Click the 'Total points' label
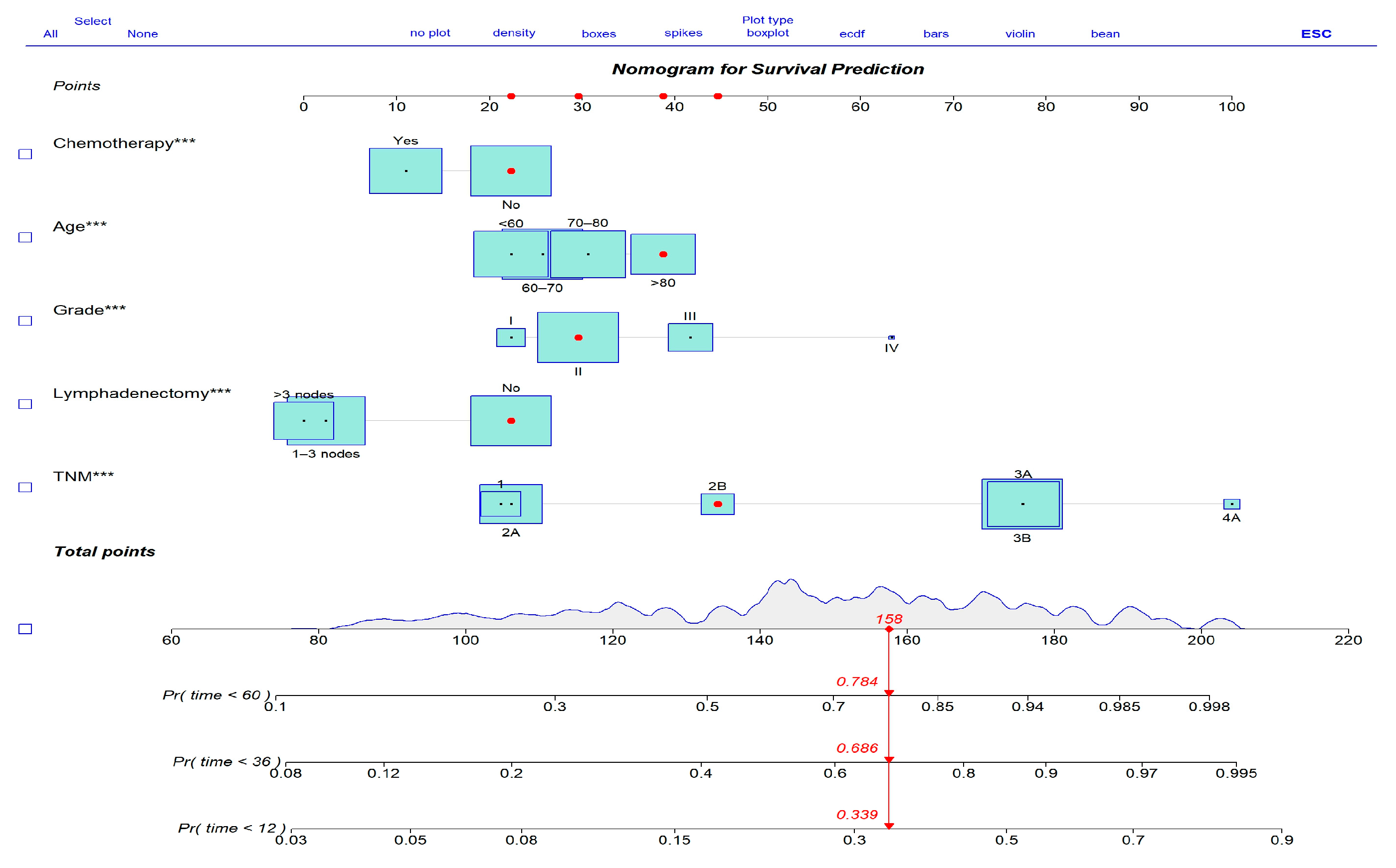Viewport: 1396px width, 868px height. (x=105, y=552)
